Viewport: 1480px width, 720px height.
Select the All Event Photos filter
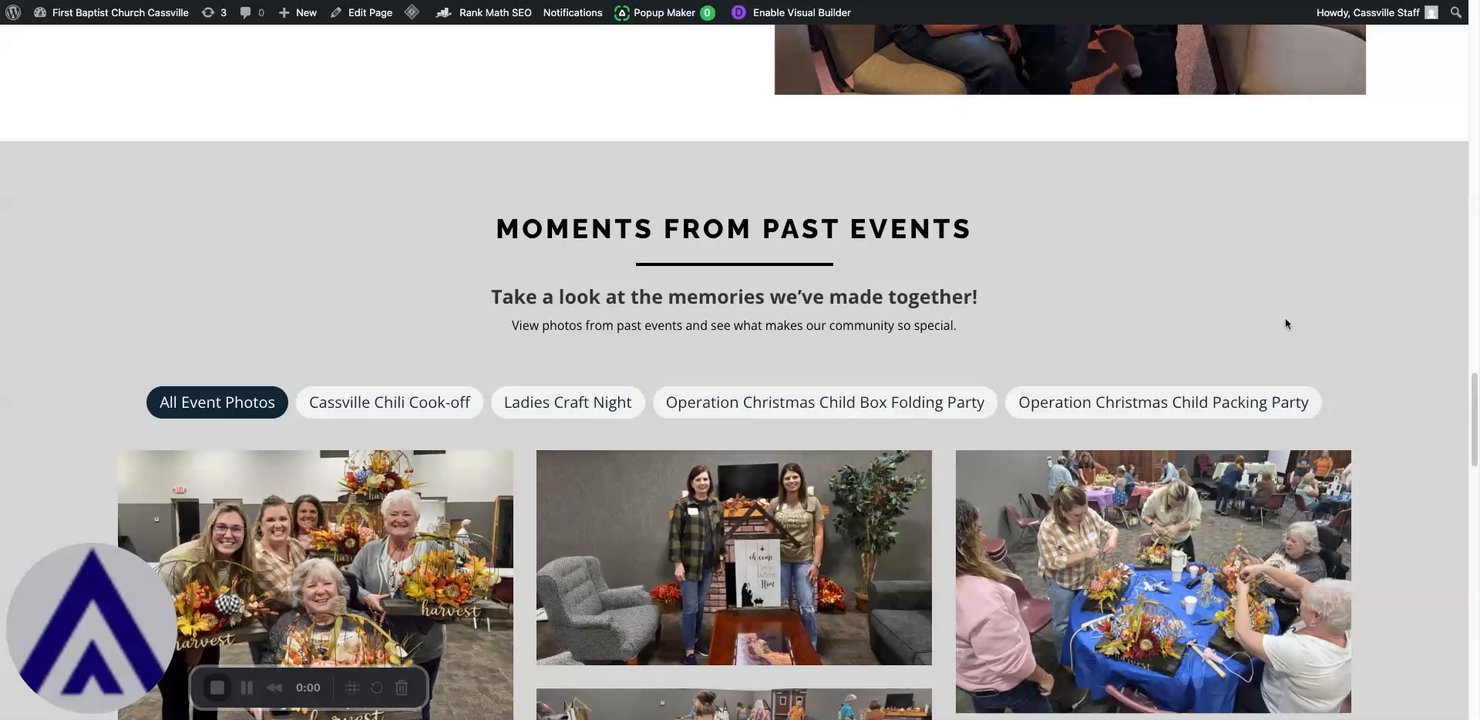pyautogui.click(x=217, y=402)
